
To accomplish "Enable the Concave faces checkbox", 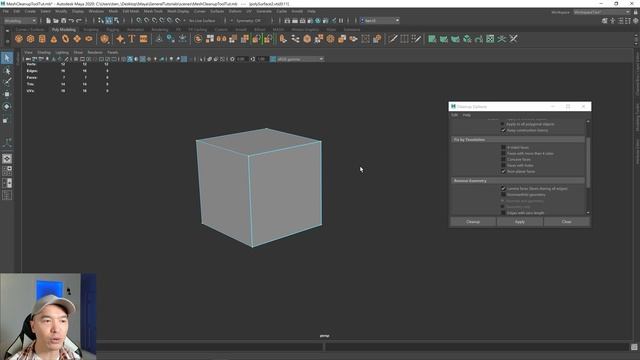I will point(503,160).
